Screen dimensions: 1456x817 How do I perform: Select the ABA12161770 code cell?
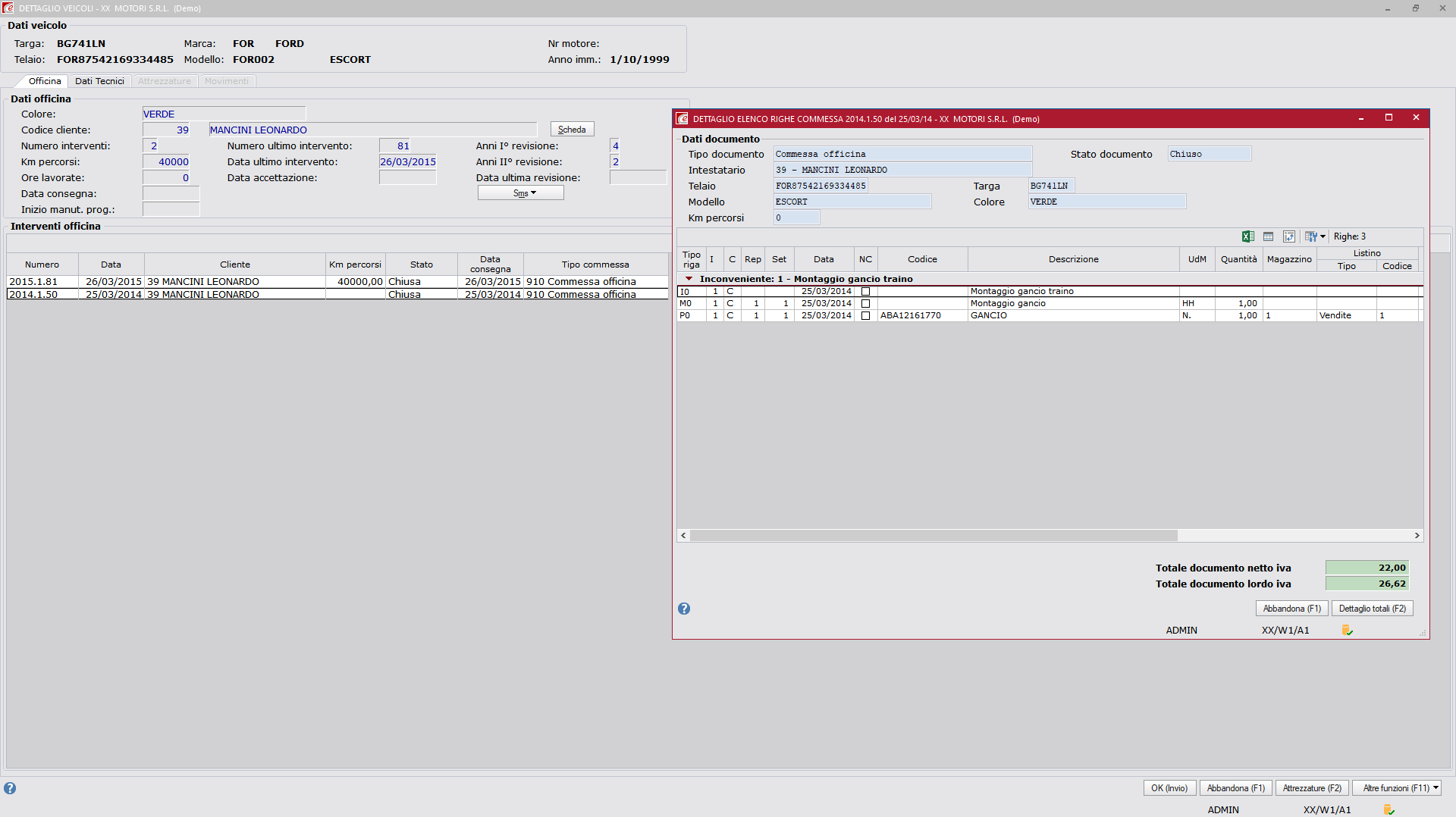click(922, 315)
